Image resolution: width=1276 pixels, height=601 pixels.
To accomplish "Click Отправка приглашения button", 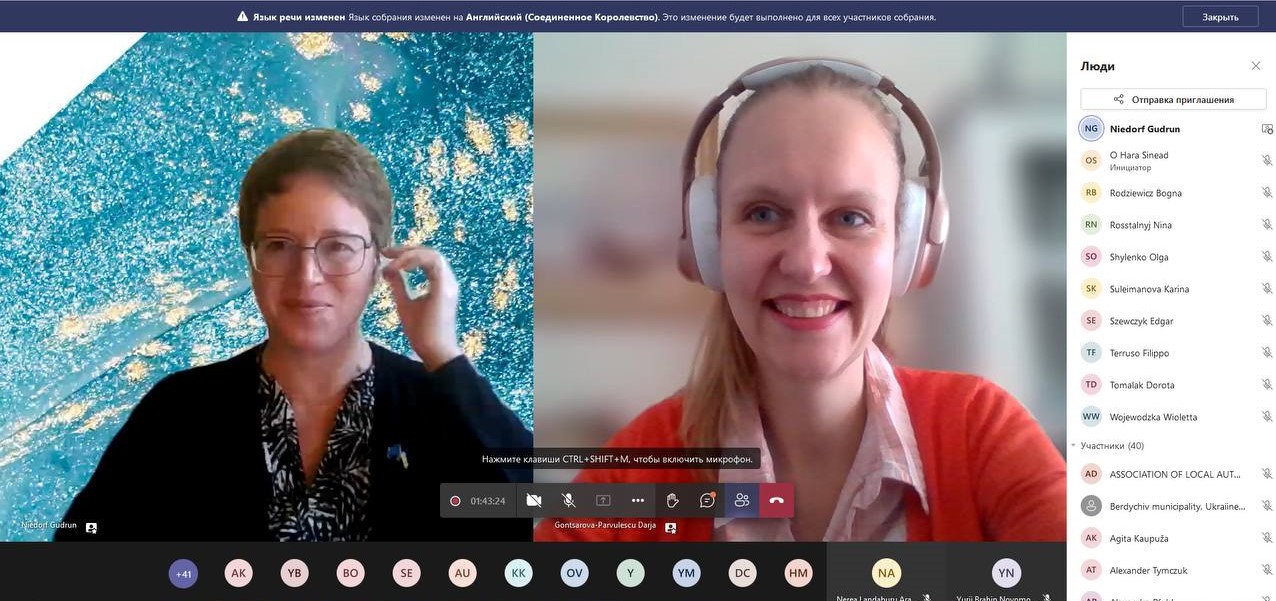I will click(x=1173, y=99).
